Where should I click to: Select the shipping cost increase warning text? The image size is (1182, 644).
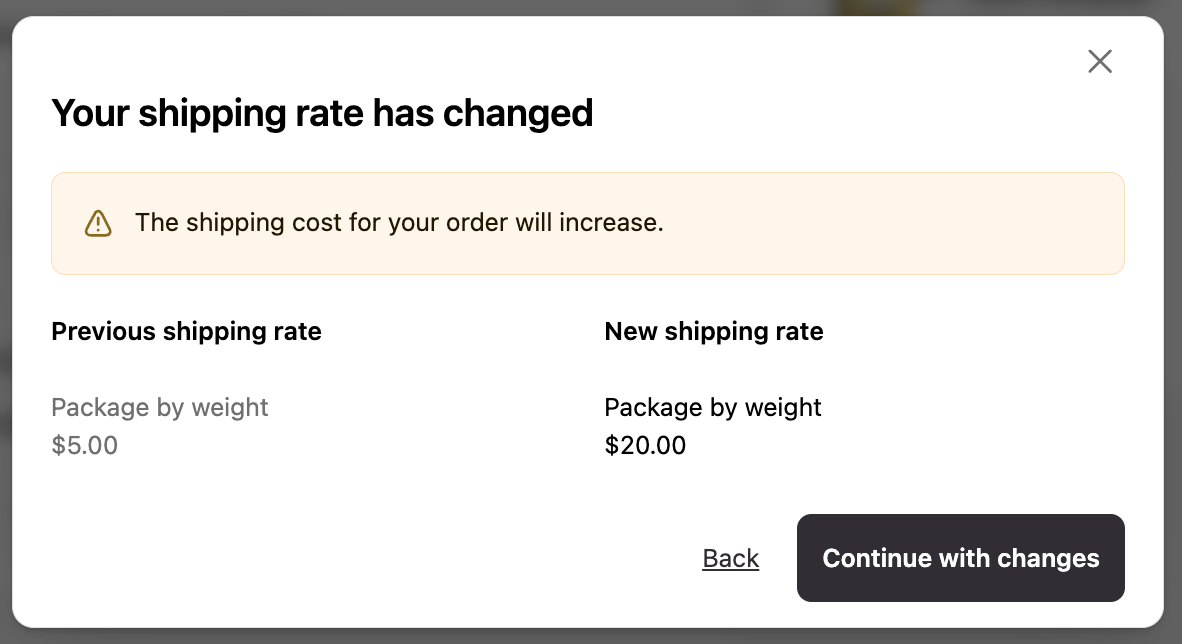(x=399, y=222)
